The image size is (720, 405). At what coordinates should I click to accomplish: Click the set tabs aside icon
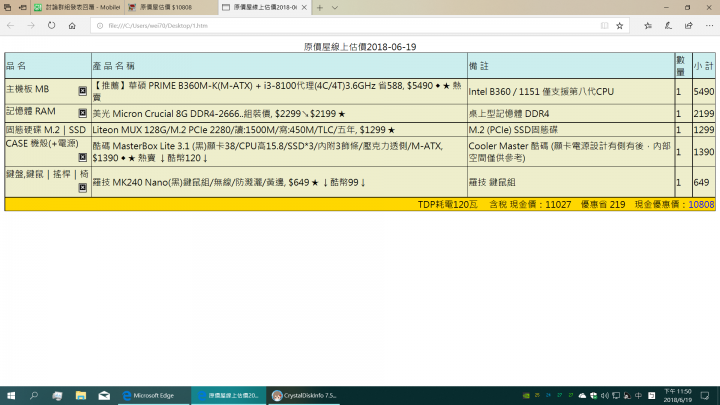[x=22, y=7]
